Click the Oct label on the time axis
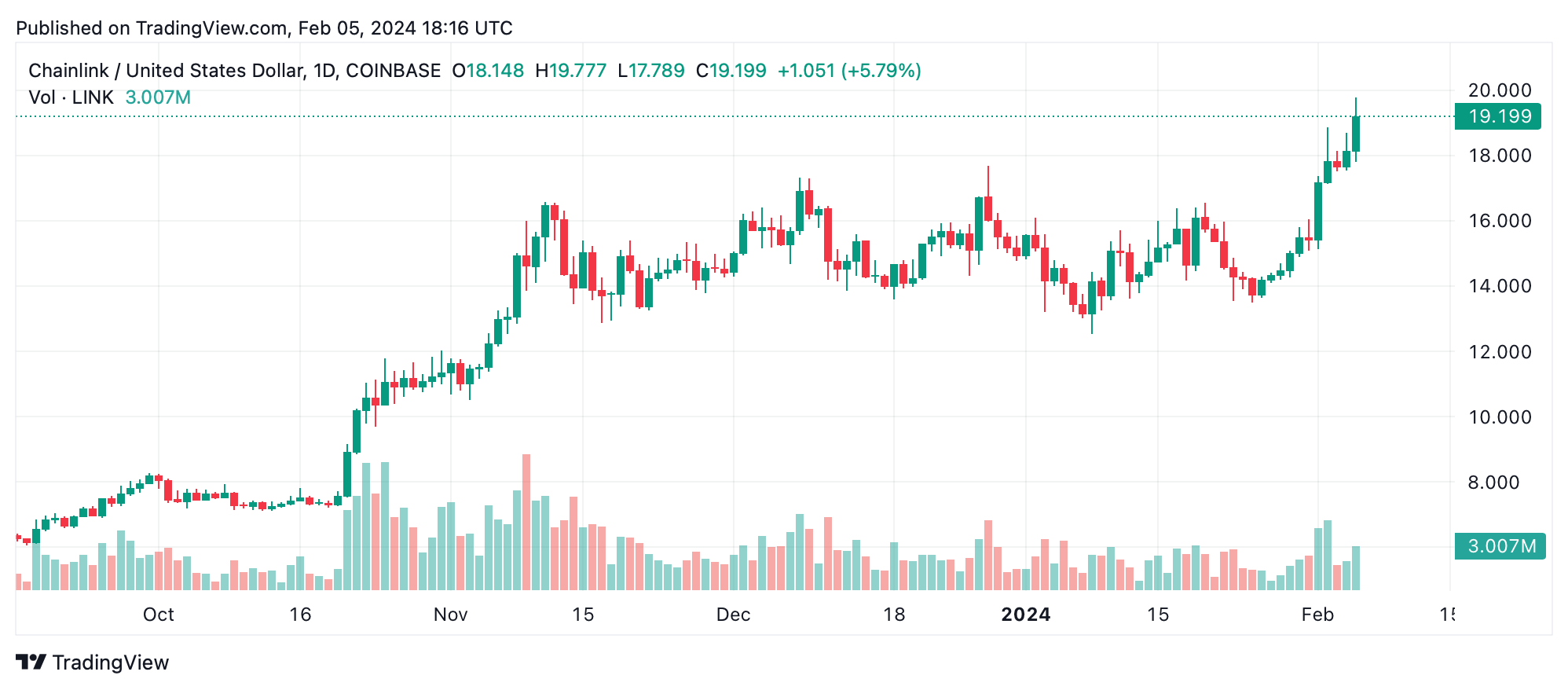This screenshot has width=1568, height=690. (158, 615)
